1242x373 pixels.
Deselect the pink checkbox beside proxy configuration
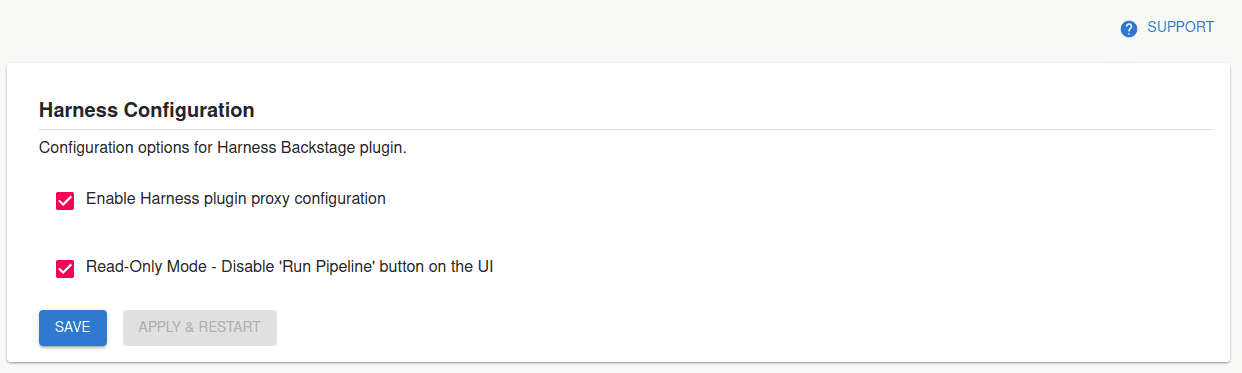65,200
